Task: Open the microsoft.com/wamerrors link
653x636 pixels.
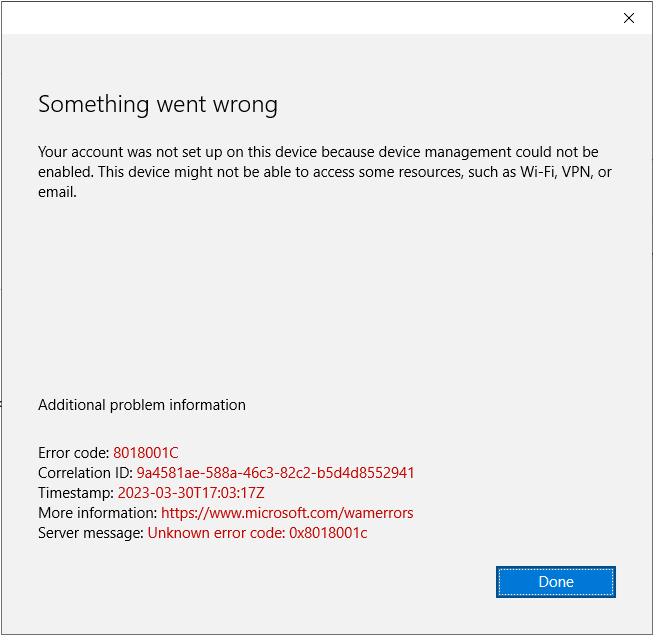Action: coord(287,513)
